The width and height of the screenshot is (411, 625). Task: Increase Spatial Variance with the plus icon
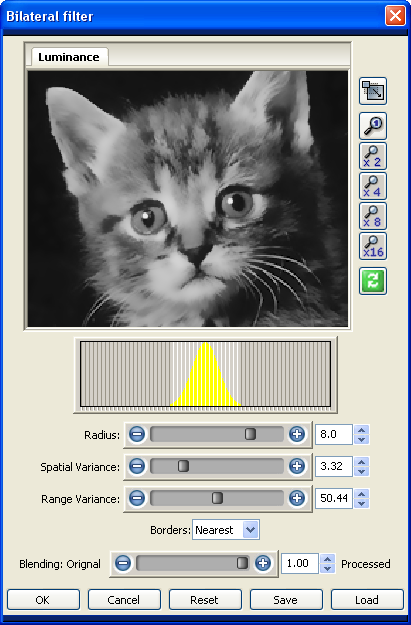click(x=297, y=466)
